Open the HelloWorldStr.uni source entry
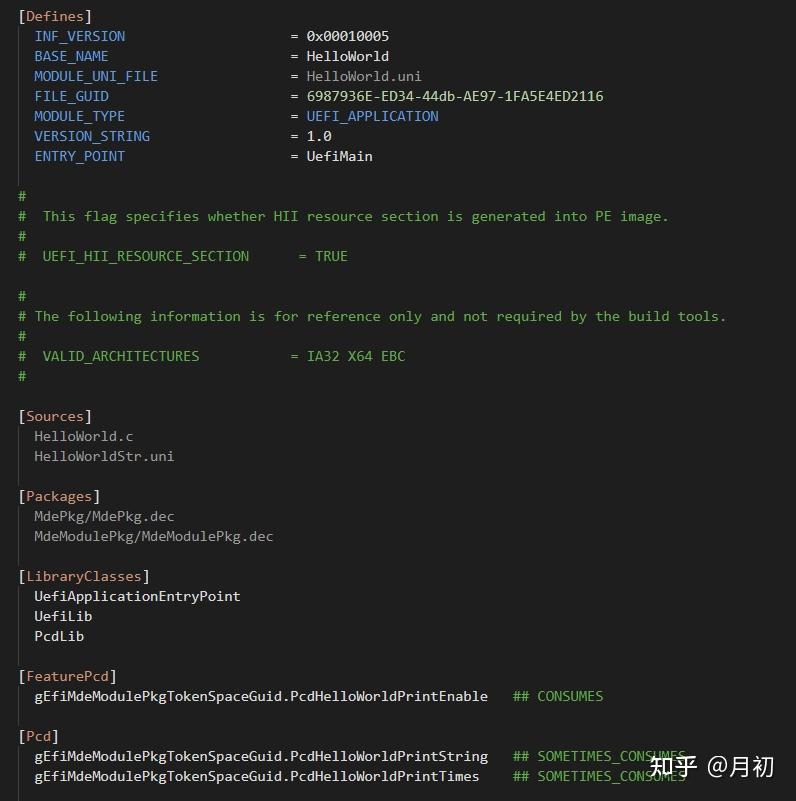The height and width of the screenshot is (801, 796). pos(104,456)
